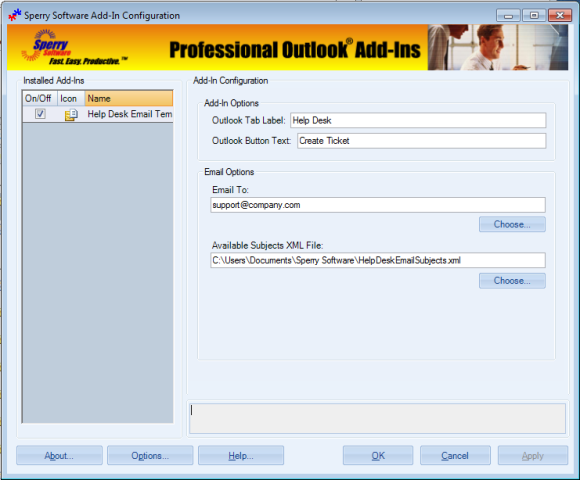580x480 pixels.
Task: Click the Apply button
Action: pos(533,455)
